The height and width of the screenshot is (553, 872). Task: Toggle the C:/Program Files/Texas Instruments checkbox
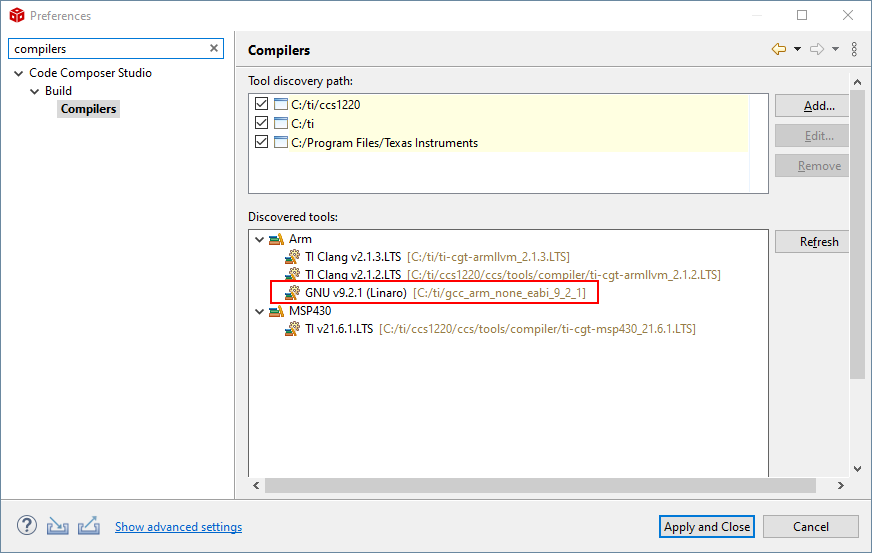[x=262, y=142]
